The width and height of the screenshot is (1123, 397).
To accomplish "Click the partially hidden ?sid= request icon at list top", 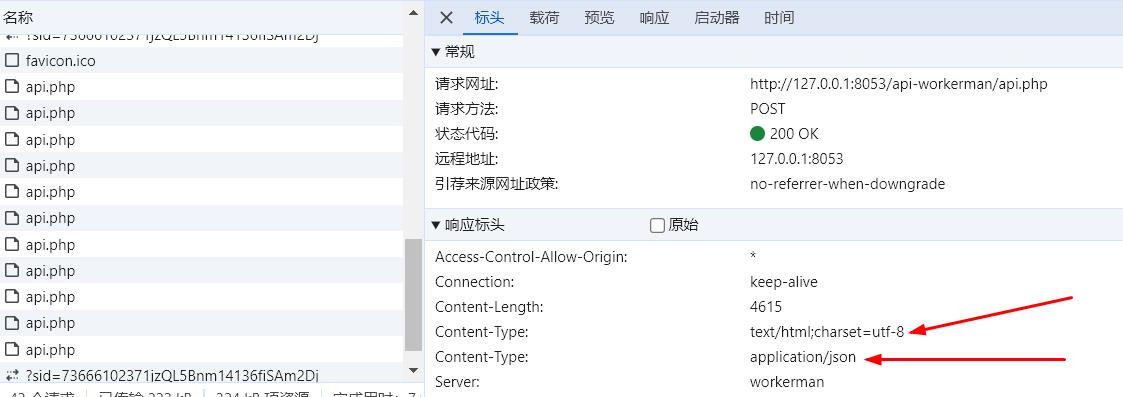I will 11,37.
